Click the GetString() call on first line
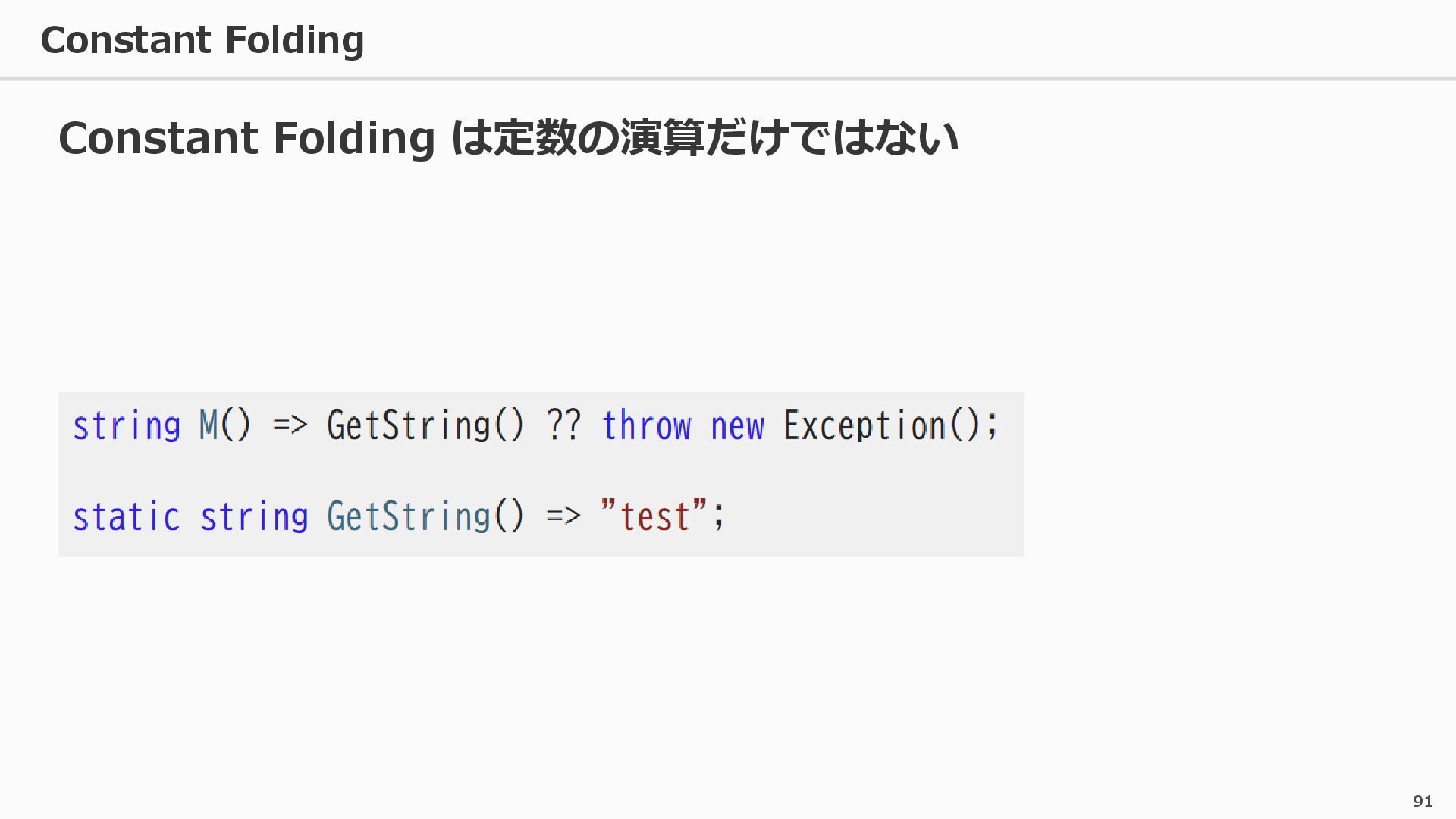Image resolution: width=1456 pixels, height=819 pixels. 425,426
